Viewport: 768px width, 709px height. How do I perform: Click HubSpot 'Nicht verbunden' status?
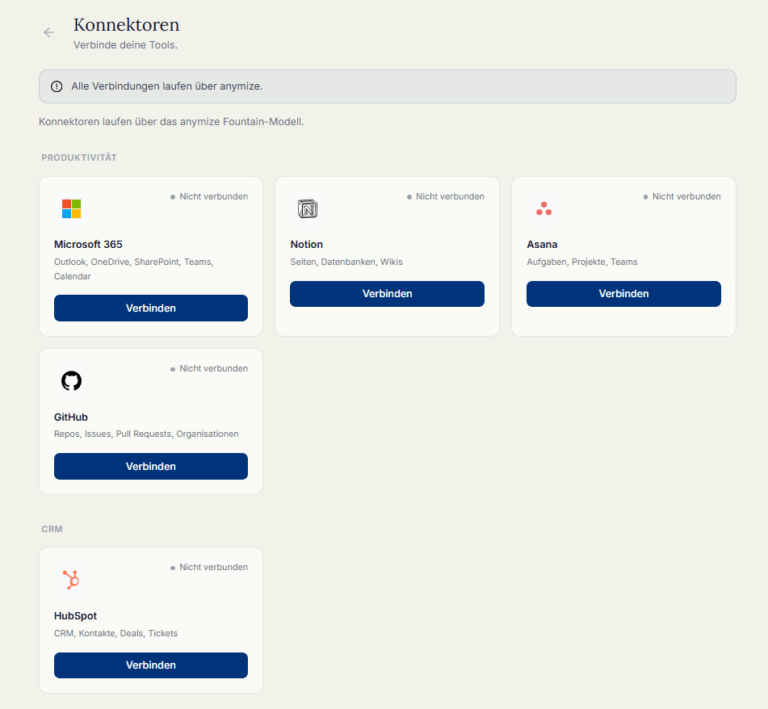[209, 567]
